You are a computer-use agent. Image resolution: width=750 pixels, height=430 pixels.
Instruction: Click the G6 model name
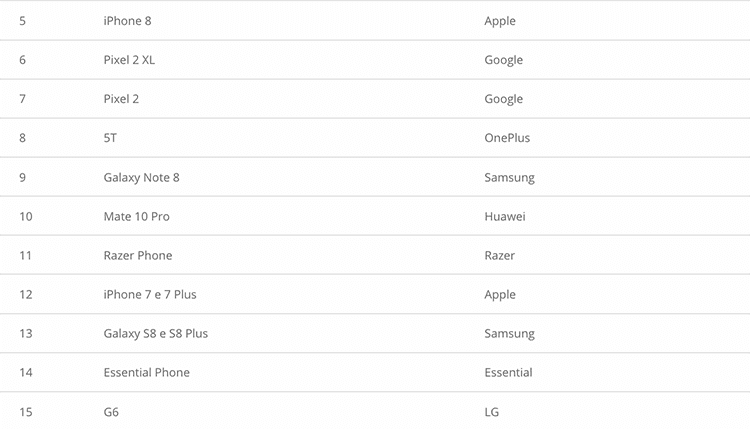click(111, 412)
